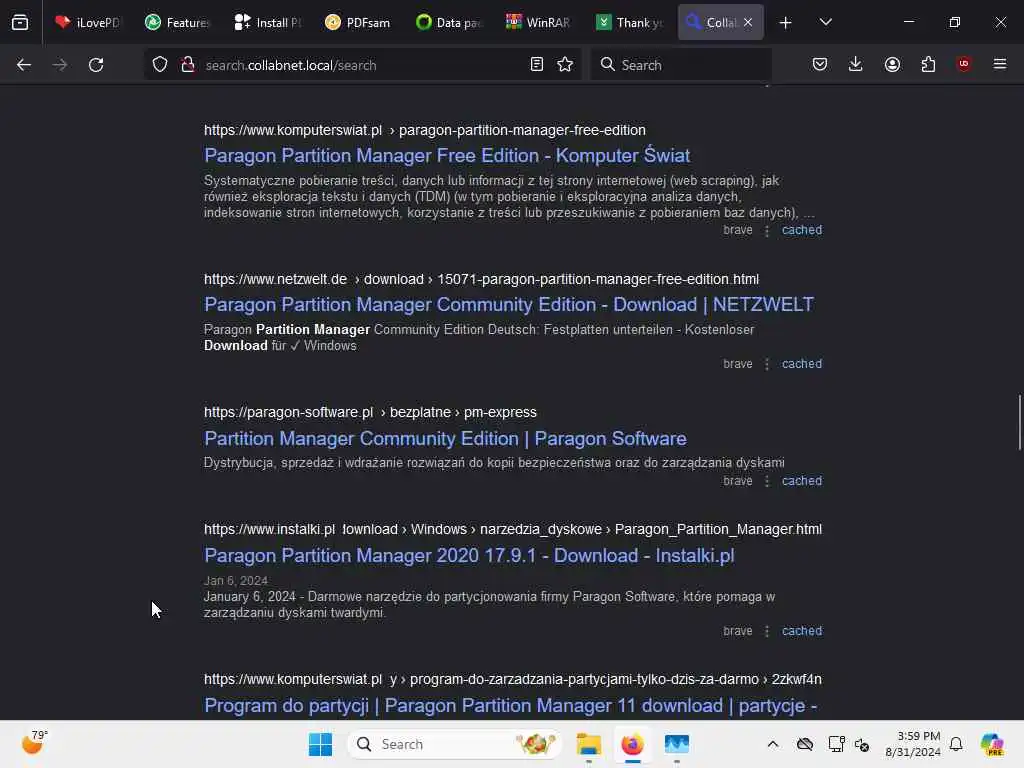
Task: Open tracking protection shield icon
Action: [160, 65]
